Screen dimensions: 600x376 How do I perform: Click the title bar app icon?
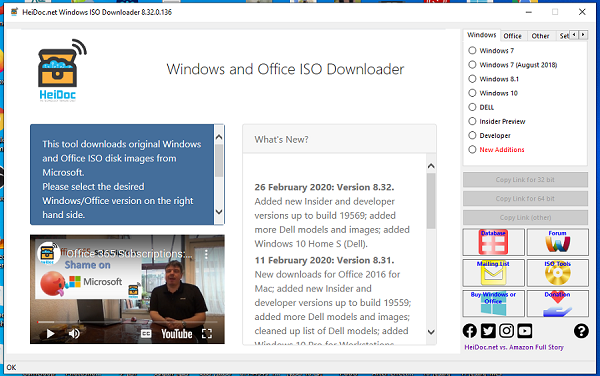(14, 12)
